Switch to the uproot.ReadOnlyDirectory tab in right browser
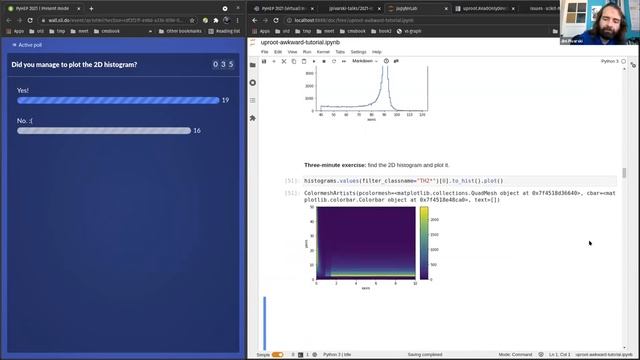640x360 pixels. (485, 9)
